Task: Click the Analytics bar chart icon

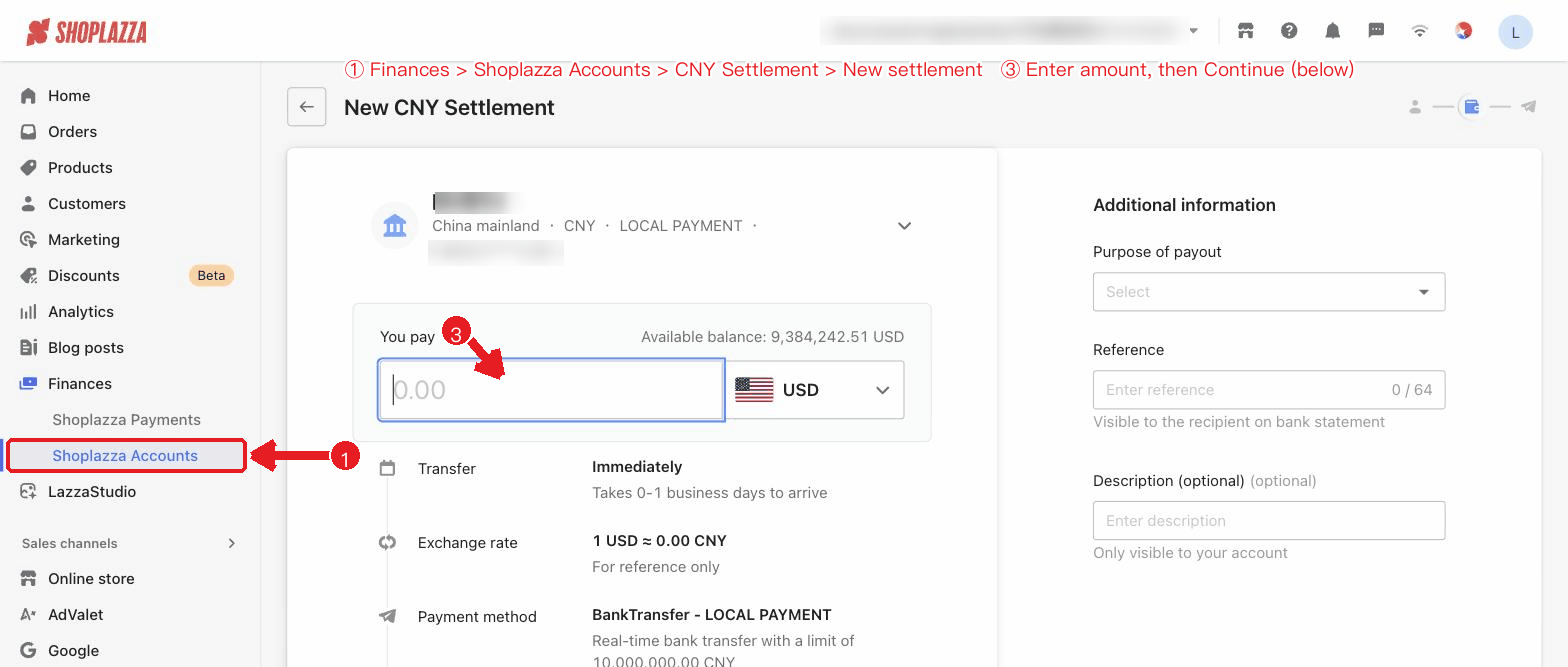Action: (x=28, y=312)
